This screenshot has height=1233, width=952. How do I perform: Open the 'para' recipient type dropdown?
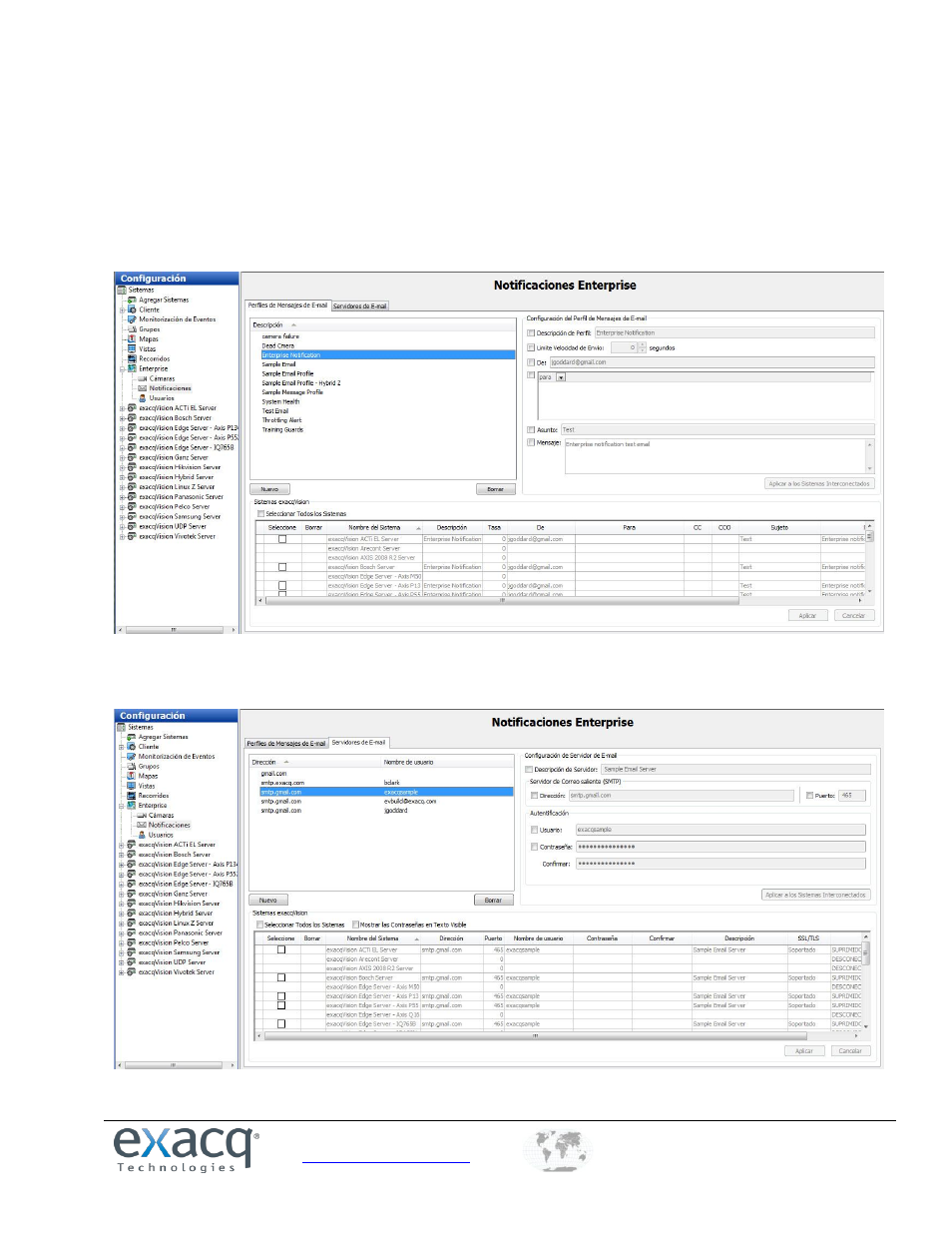click(x=561, y=377)
